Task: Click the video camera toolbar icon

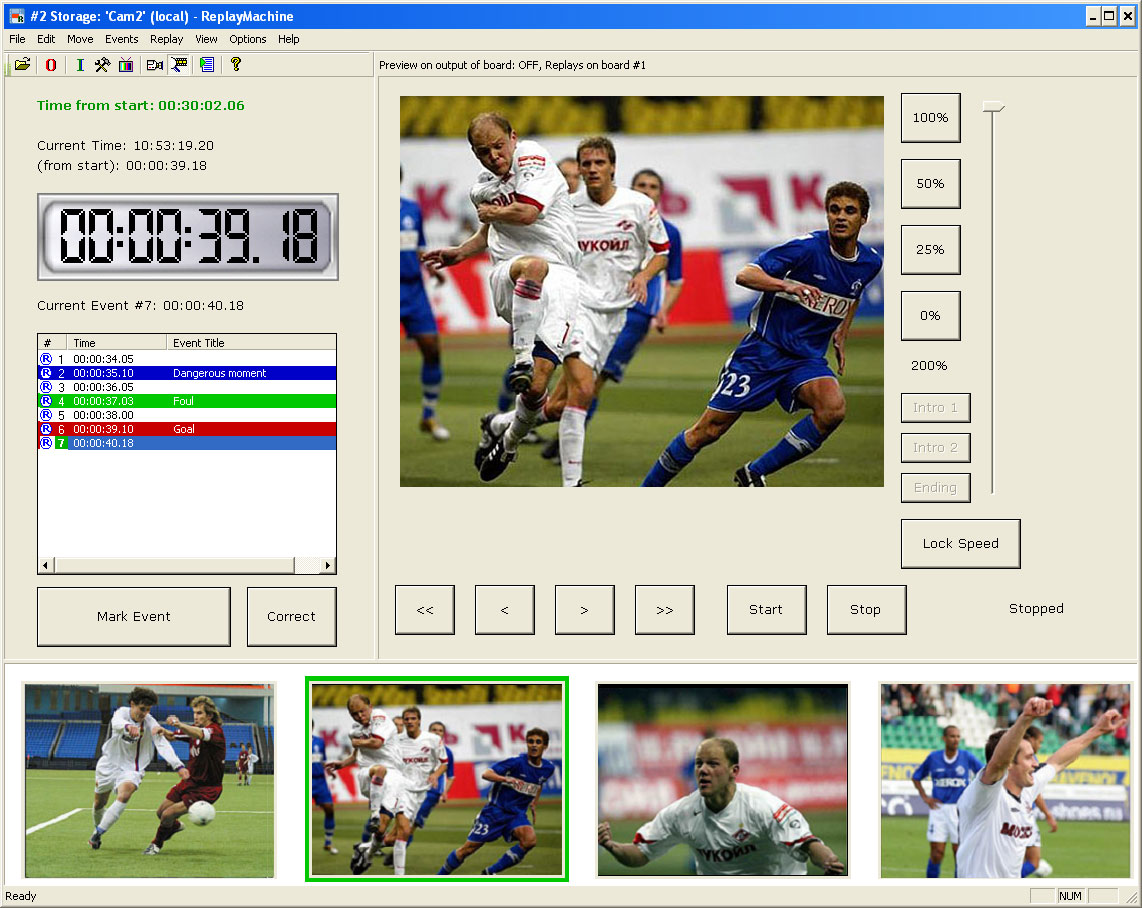Action: click(154, 65)
